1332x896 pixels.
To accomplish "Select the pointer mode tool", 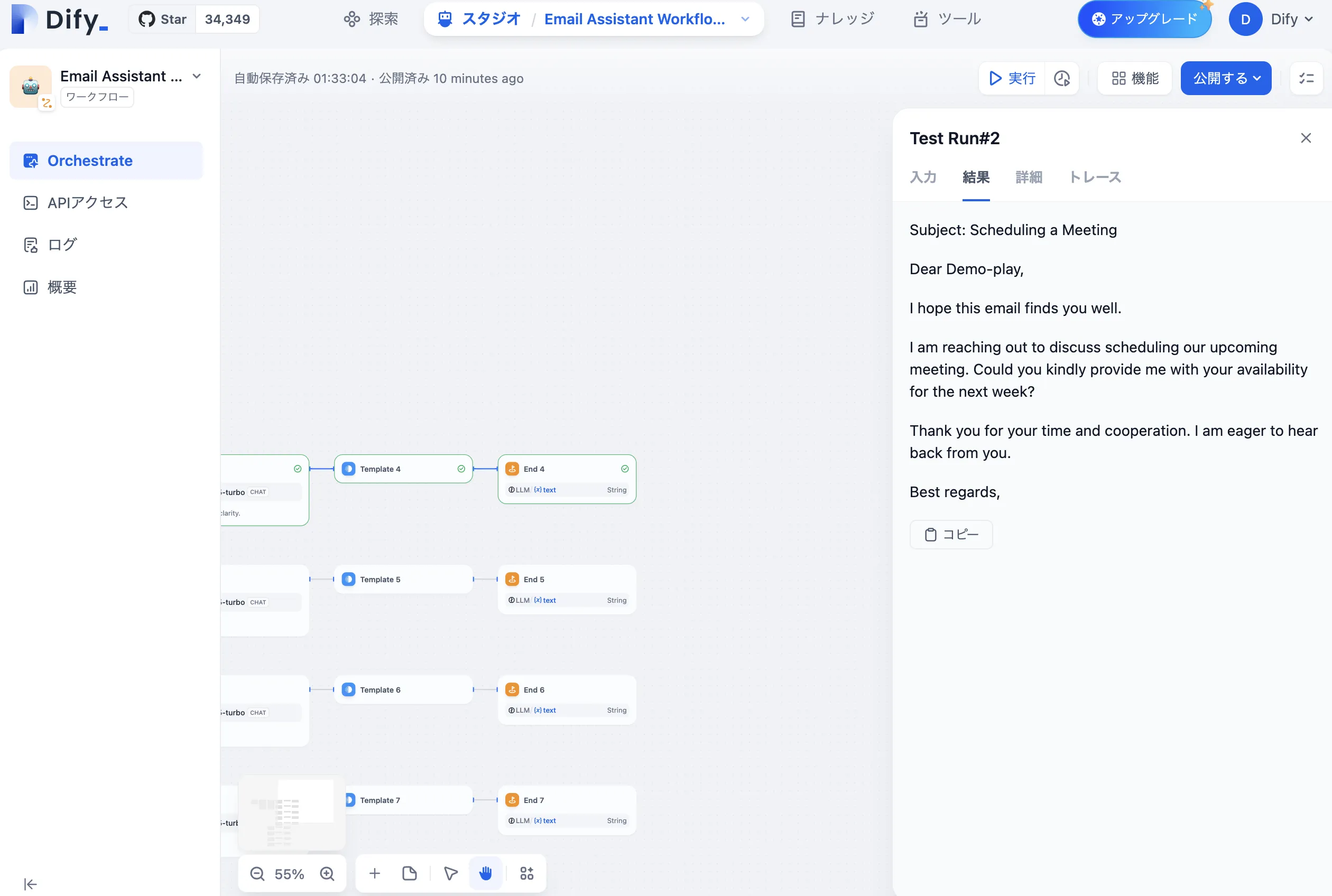I will pyautogui.click(x=450, y=873).
